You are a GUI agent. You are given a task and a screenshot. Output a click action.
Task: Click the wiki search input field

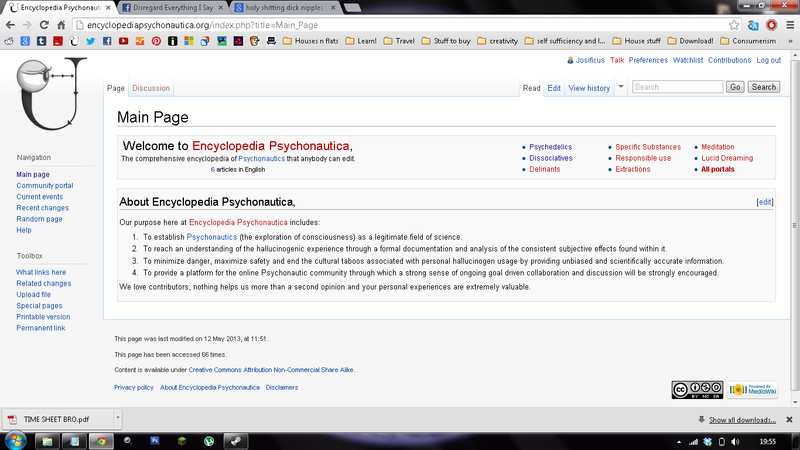[x=676, y=87]
